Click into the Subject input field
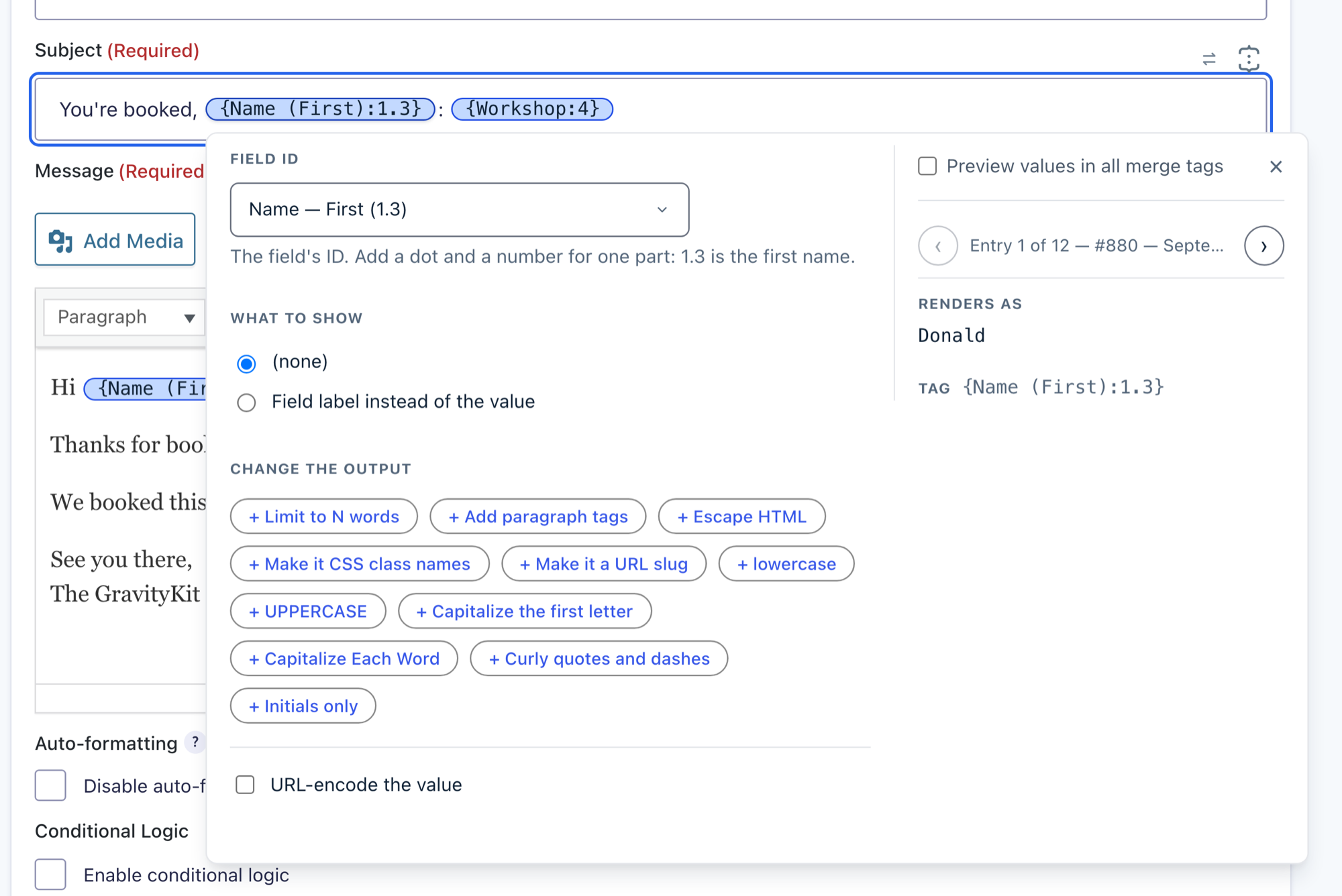This screenshot has width=1342, height=896. pos(651,109)
